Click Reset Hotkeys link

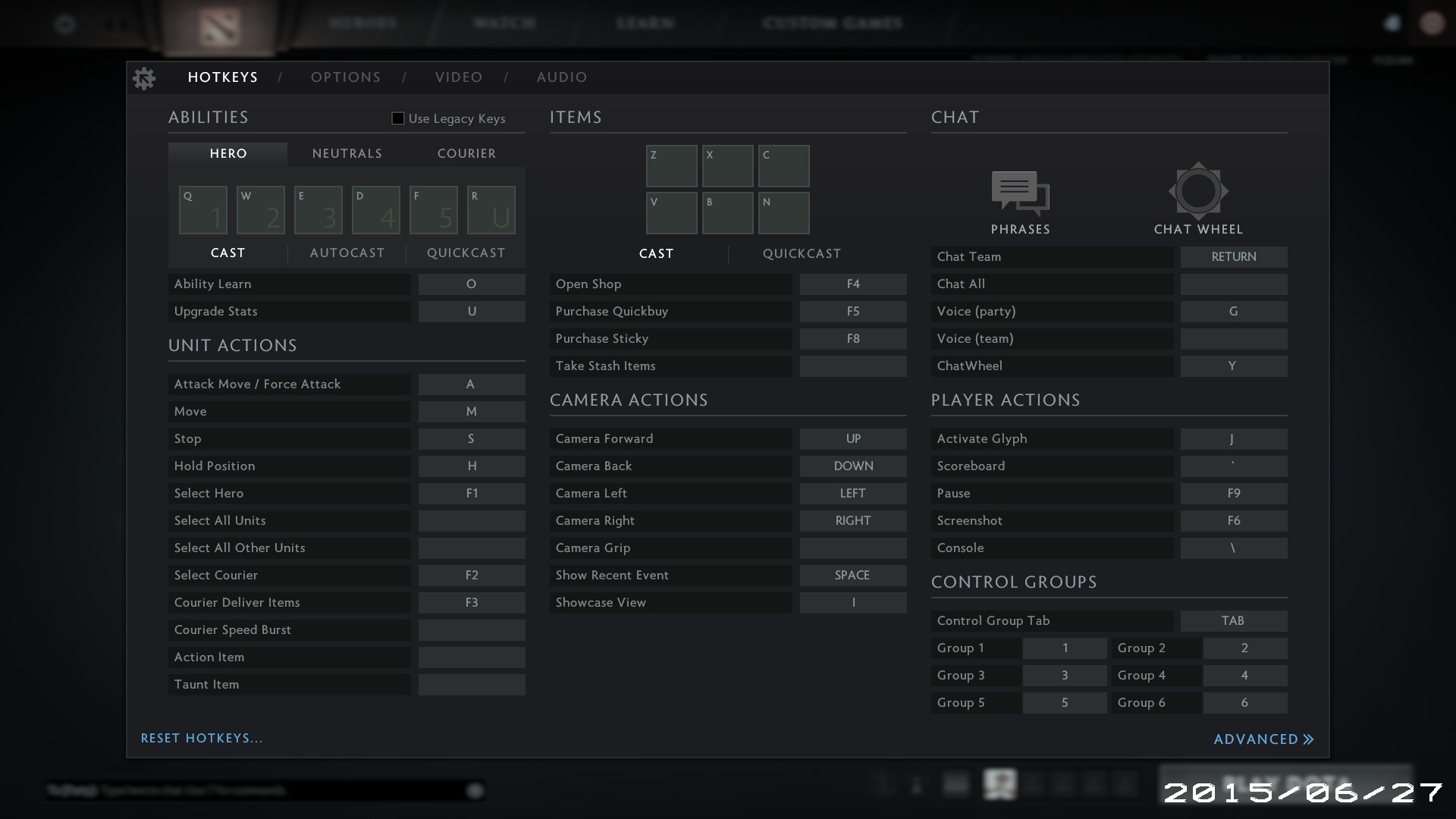click(202, 738)
